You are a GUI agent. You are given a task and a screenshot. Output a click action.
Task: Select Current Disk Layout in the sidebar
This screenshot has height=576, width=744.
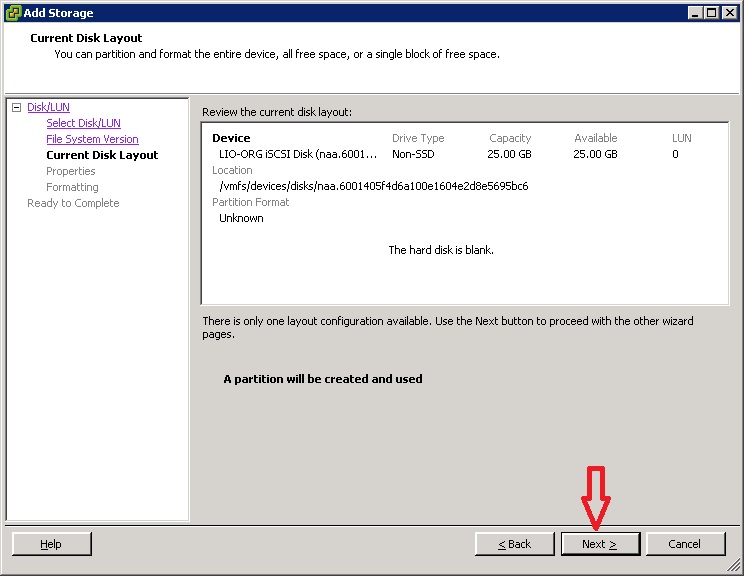click(x=102, y=155)
